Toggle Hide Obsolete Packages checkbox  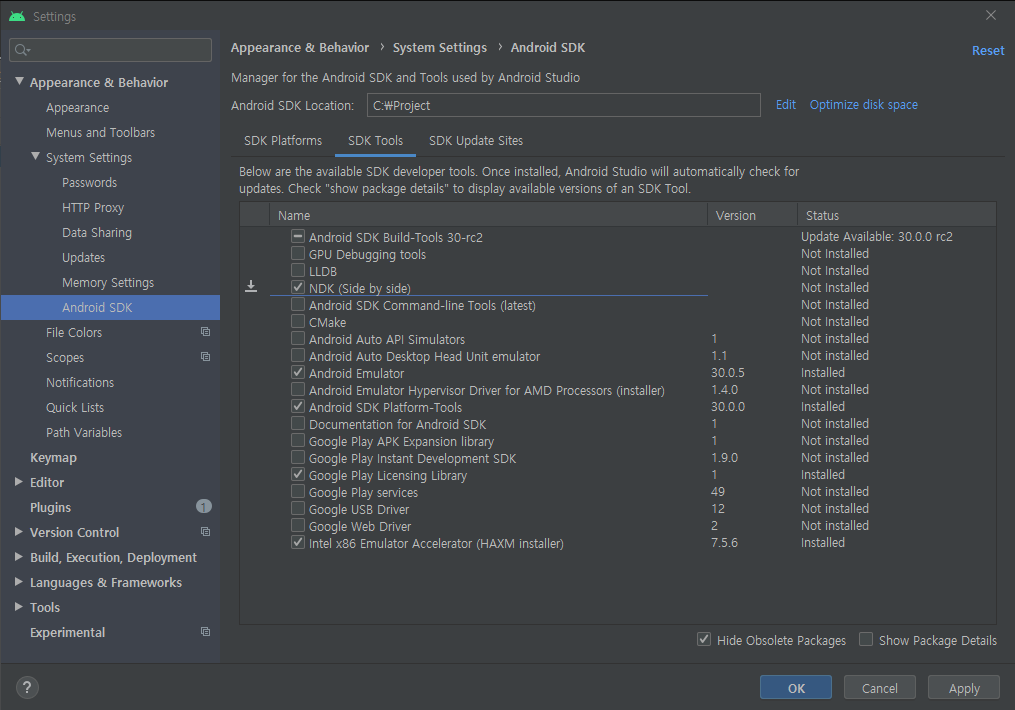click(704, 639)
